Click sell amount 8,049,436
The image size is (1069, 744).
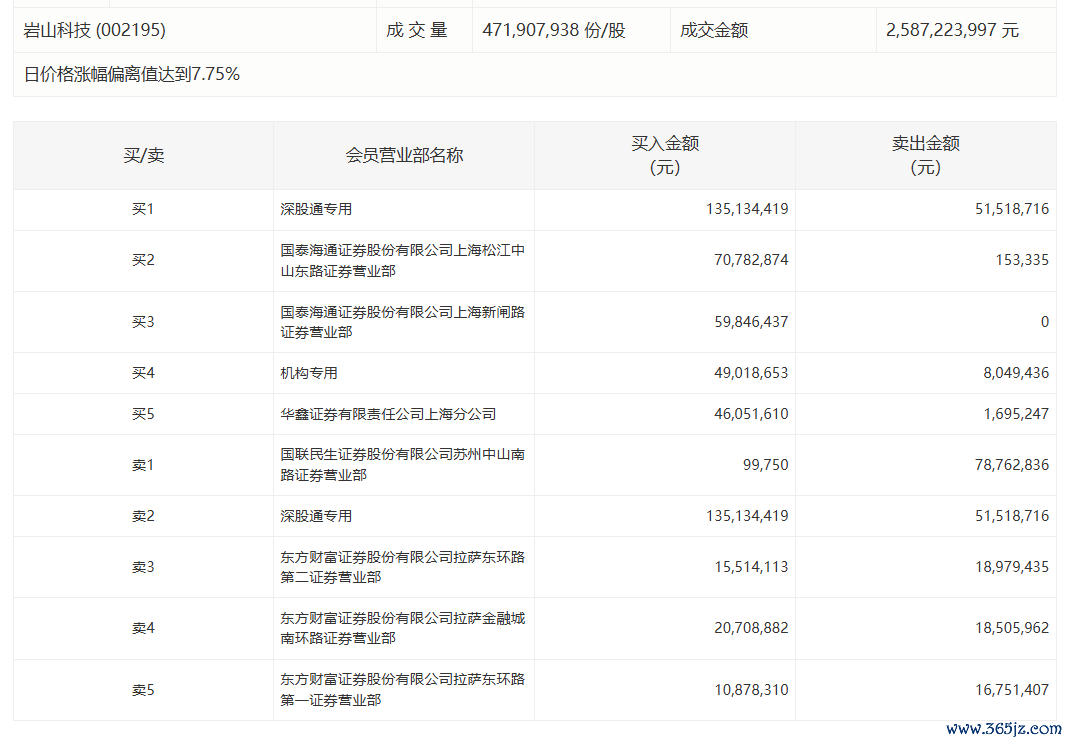point(1016,373)
